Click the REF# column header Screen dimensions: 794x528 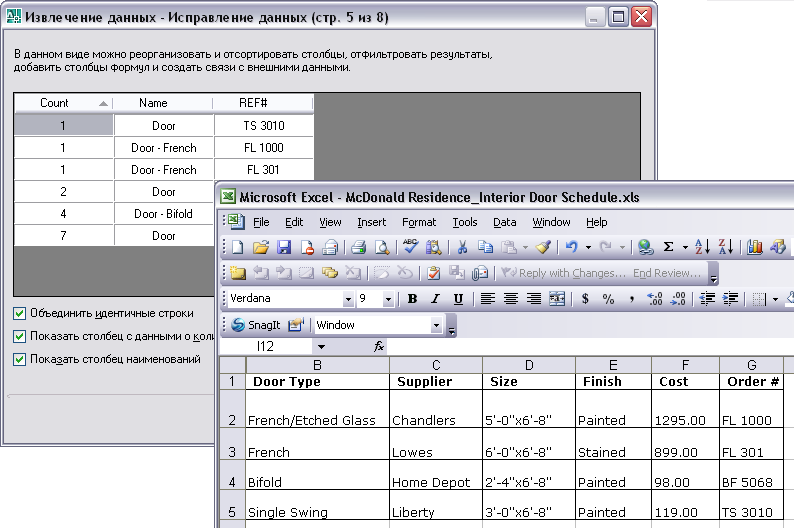coord(263,103)
